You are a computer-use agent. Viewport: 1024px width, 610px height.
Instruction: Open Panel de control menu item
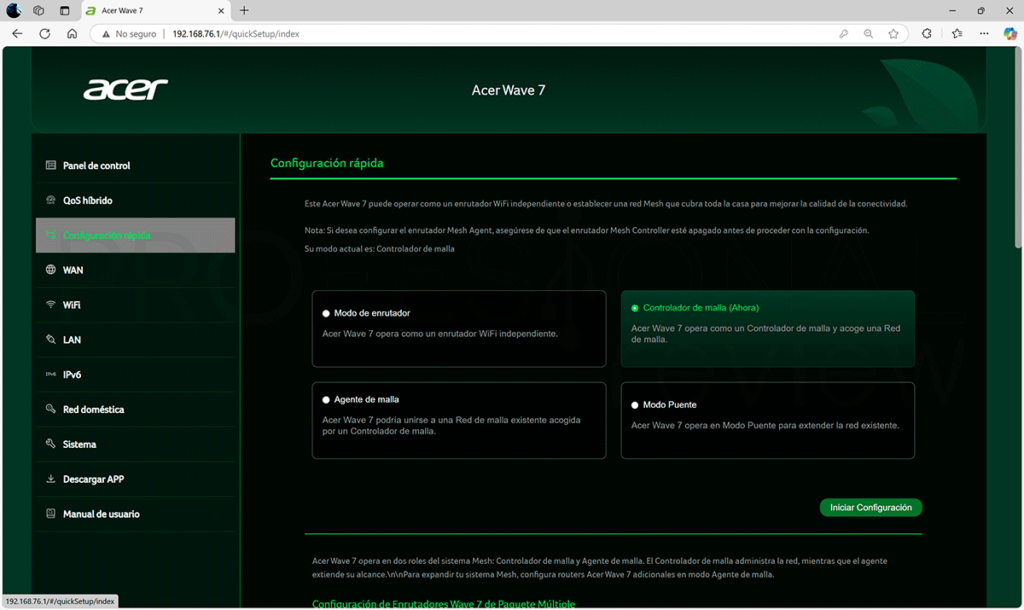(135, 165)
